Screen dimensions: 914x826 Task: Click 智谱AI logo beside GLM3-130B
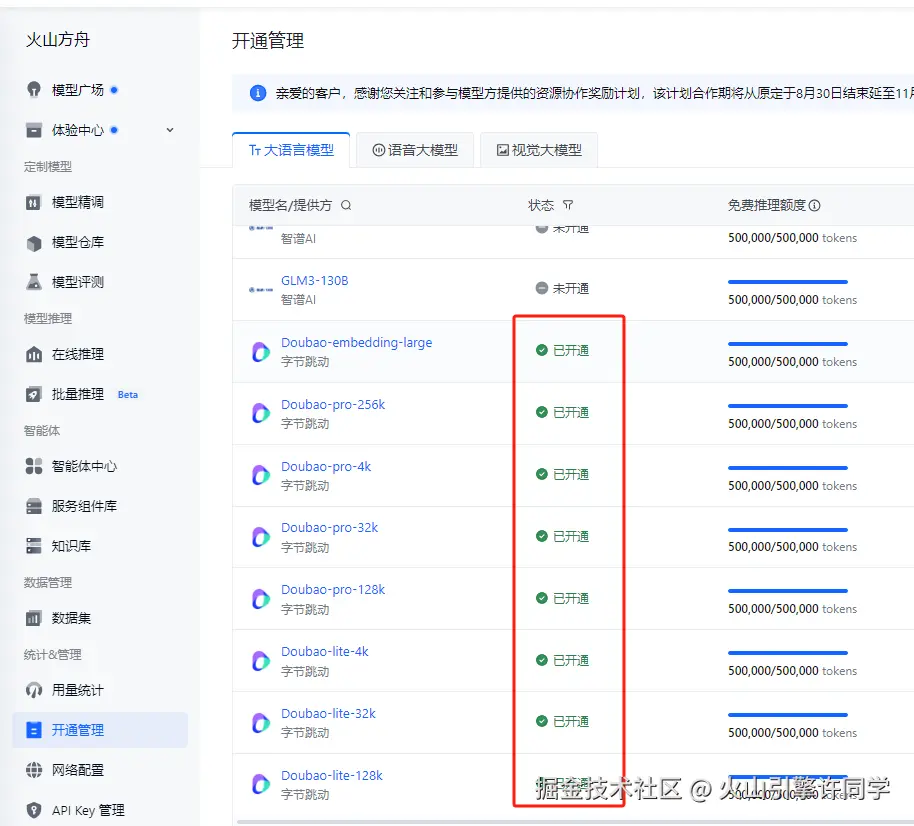tap(261, 289)
